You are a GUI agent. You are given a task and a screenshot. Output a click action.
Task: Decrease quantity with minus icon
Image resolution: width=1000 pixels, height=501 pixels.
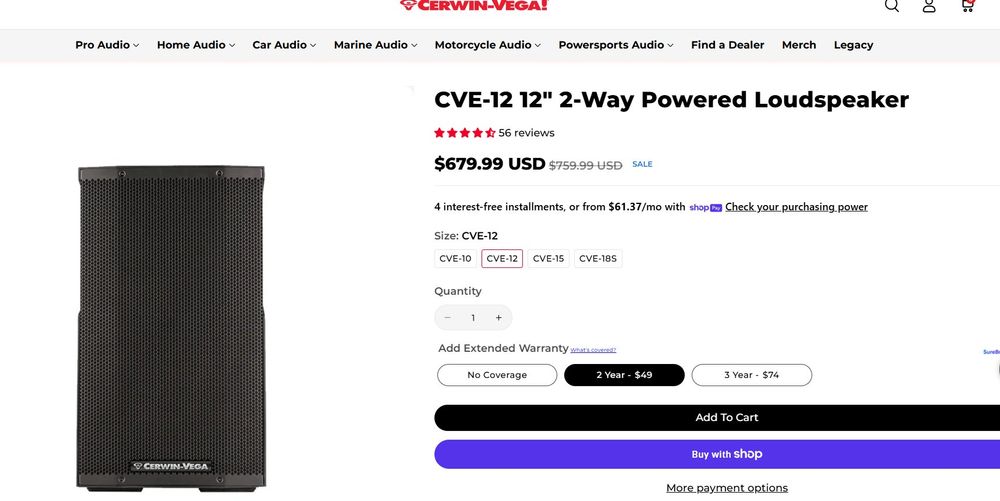pyautogui.click(x=447, y=318)
